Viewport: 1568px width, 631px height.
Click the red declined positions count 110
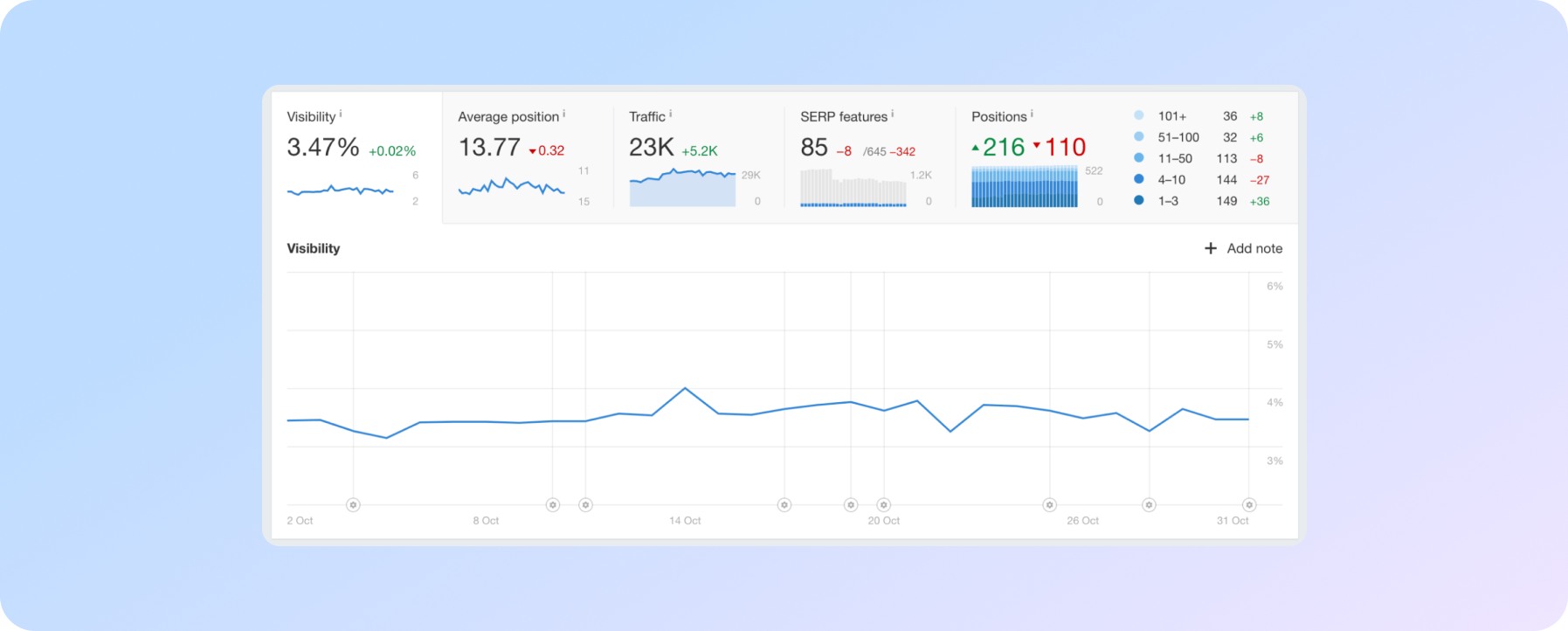point(1065,148)
